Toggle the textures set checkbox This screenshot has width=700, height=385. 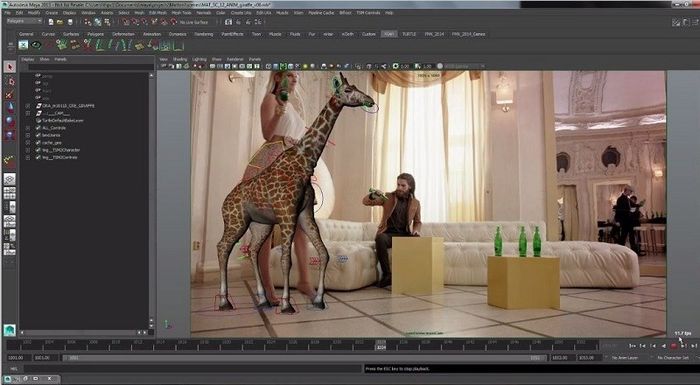(38, 135)
